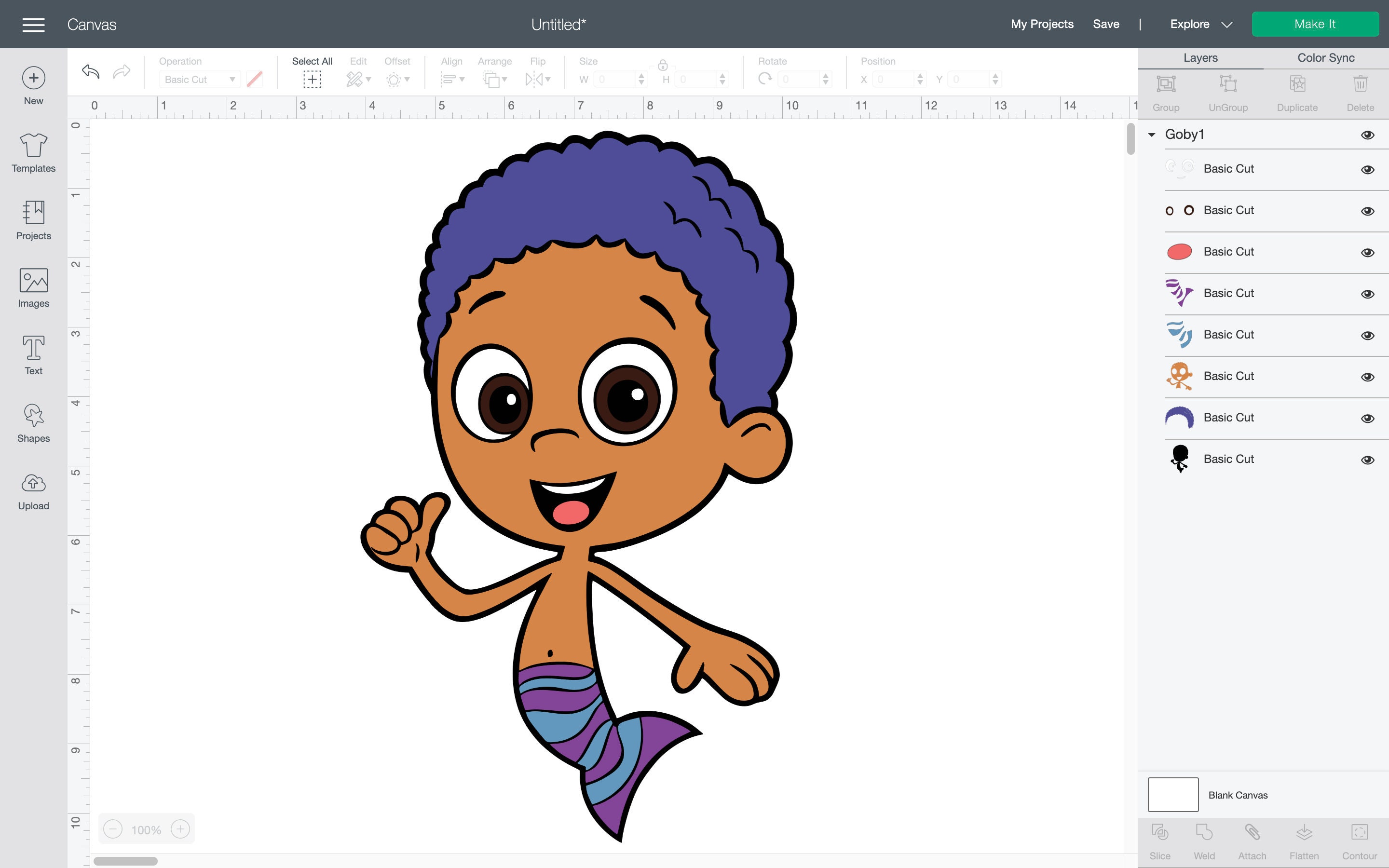
Task: Open the Operation Basic Cut dropdown
Action: [199, 79]
